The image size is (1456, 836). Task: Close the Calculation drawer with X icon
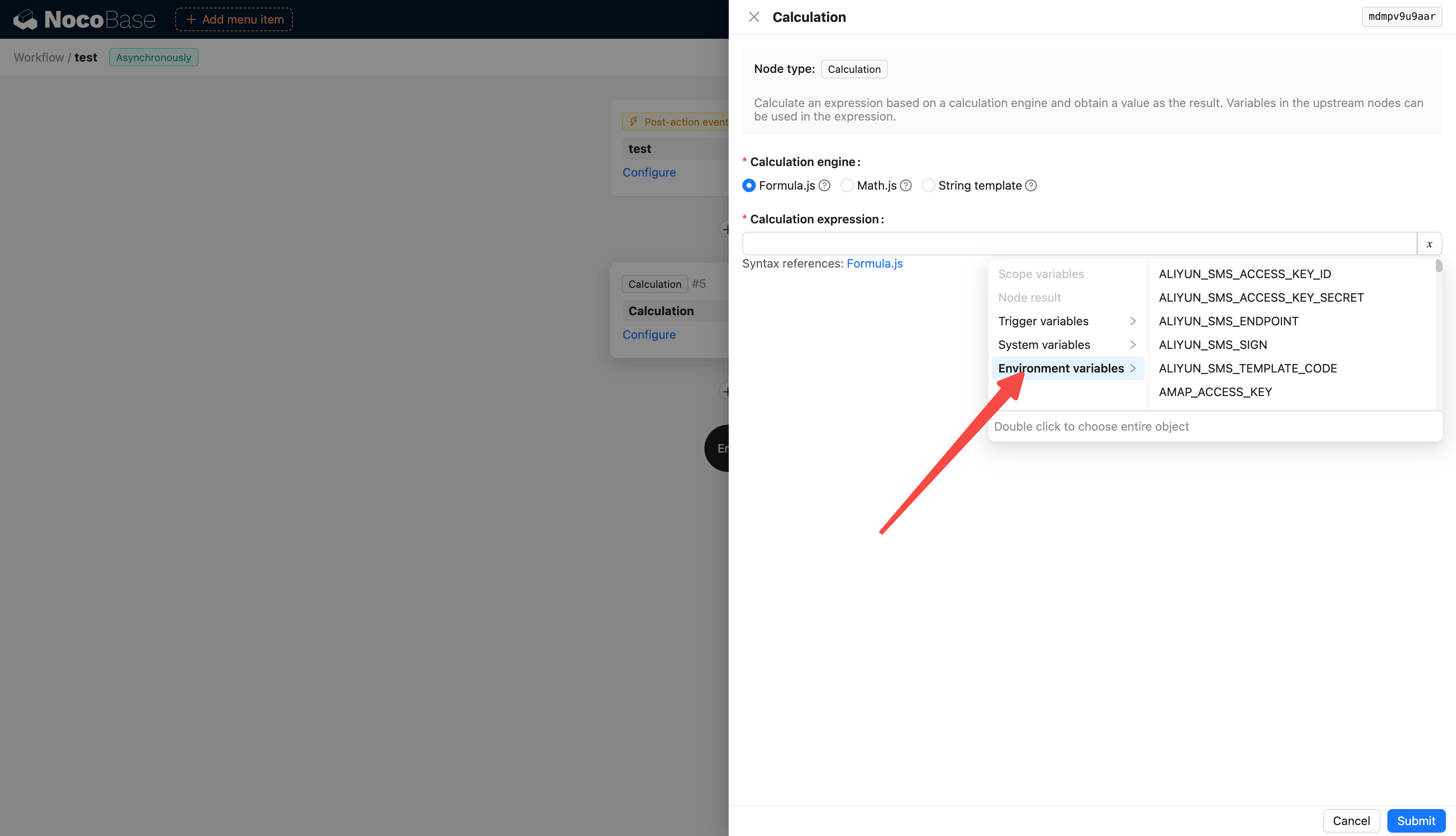754,17
